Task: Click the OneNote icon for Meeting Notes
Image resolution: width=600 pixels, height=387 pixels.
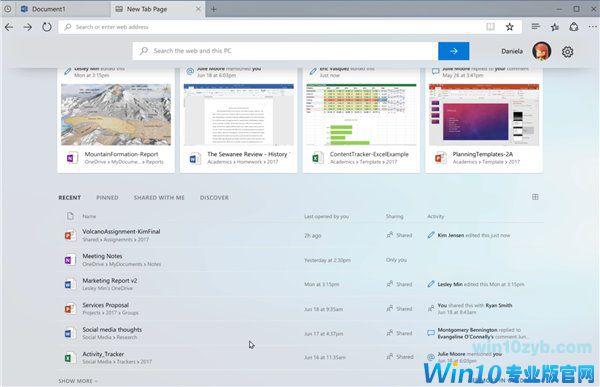Action: (70, 260)
